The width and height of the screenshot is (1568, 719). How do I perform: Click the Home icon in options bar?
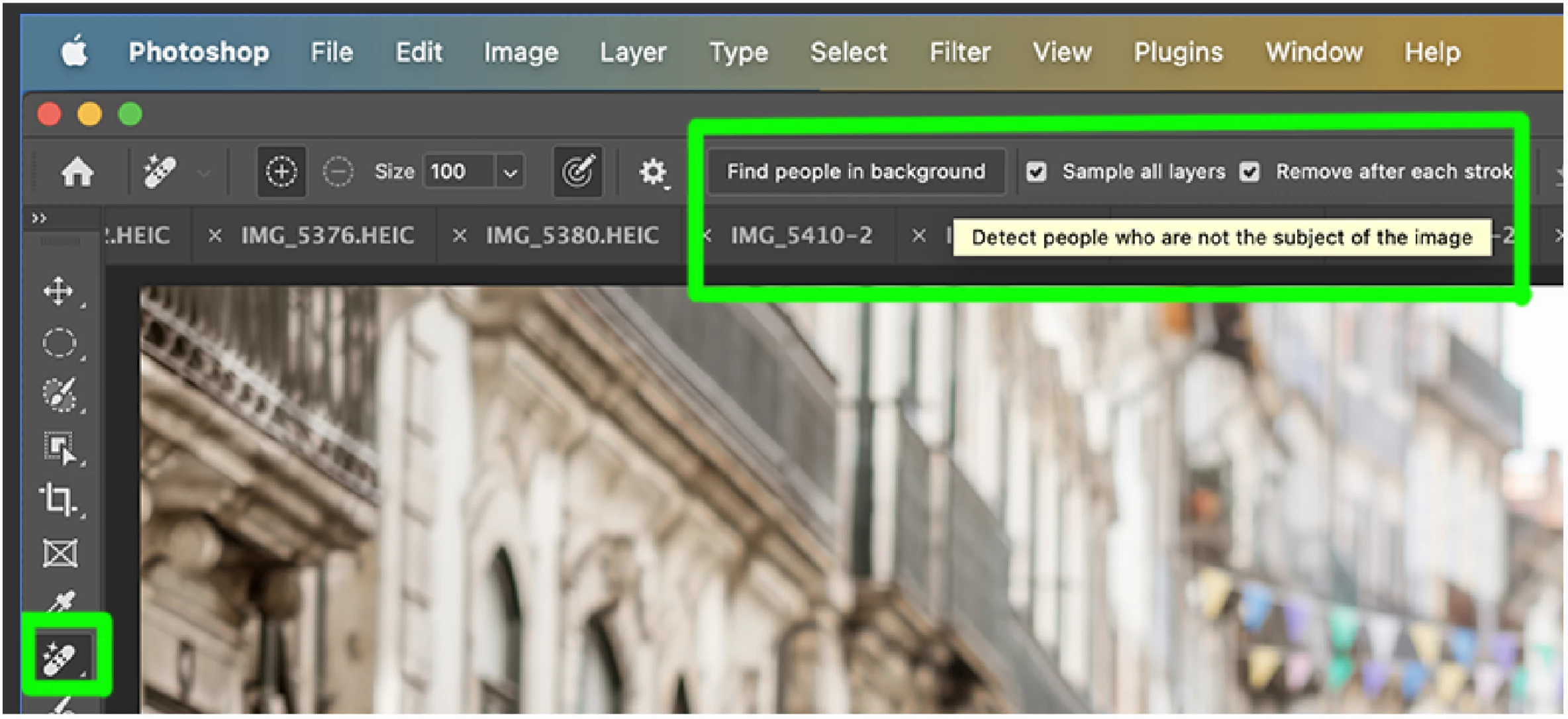[x=77, y=172]
